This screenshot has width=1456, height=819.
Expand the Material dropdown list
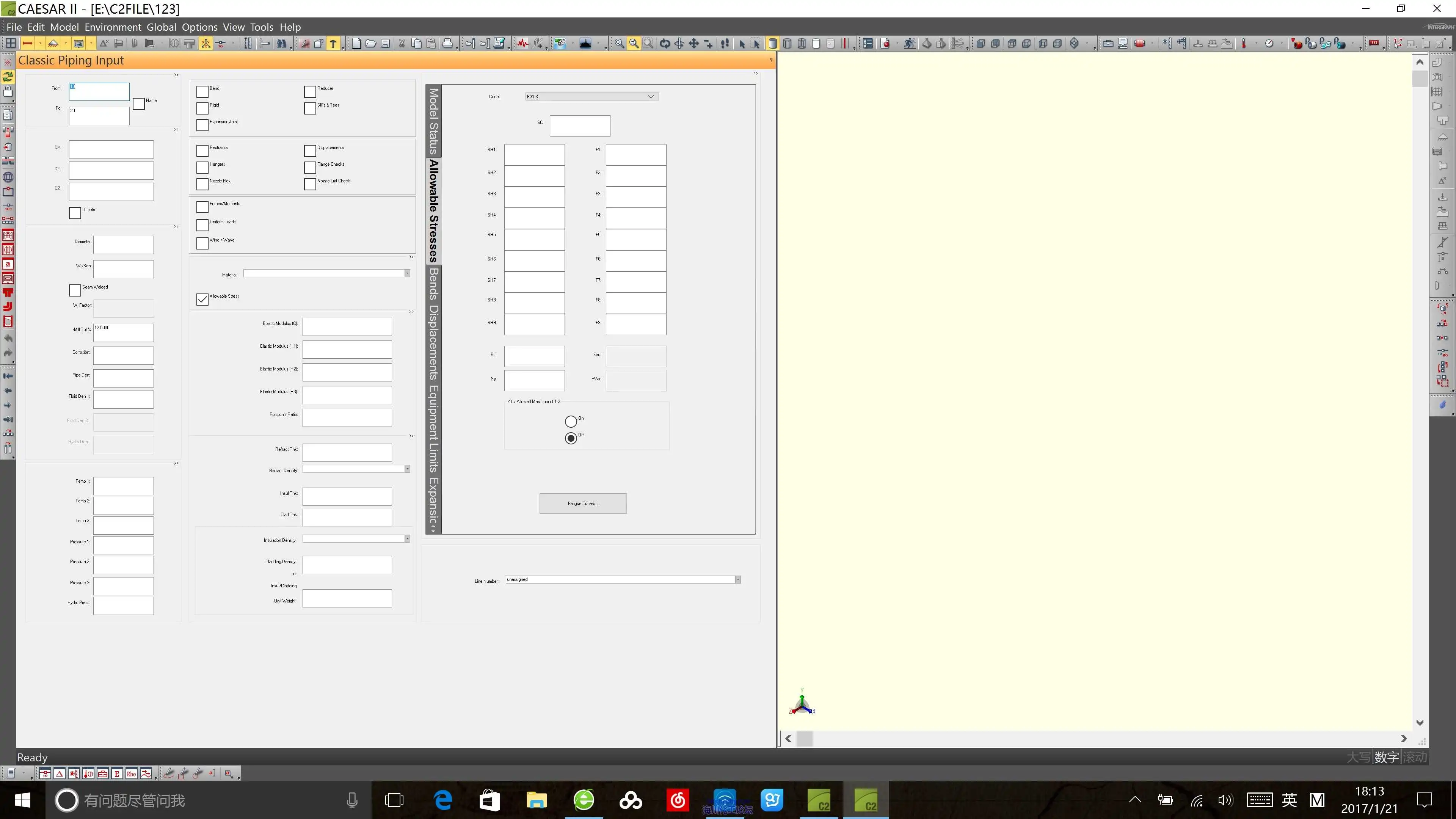pyautogui.click(x=407, y=273)
